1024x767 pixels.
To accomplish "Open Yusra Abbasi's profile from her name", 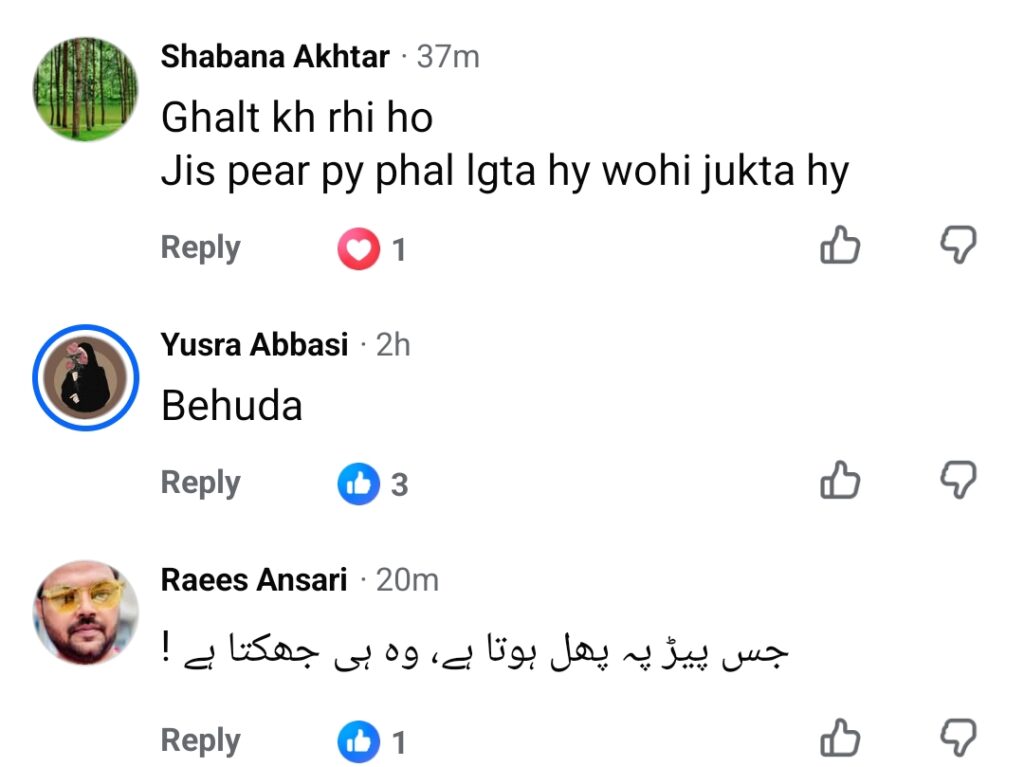I will [x=254, y=344].
